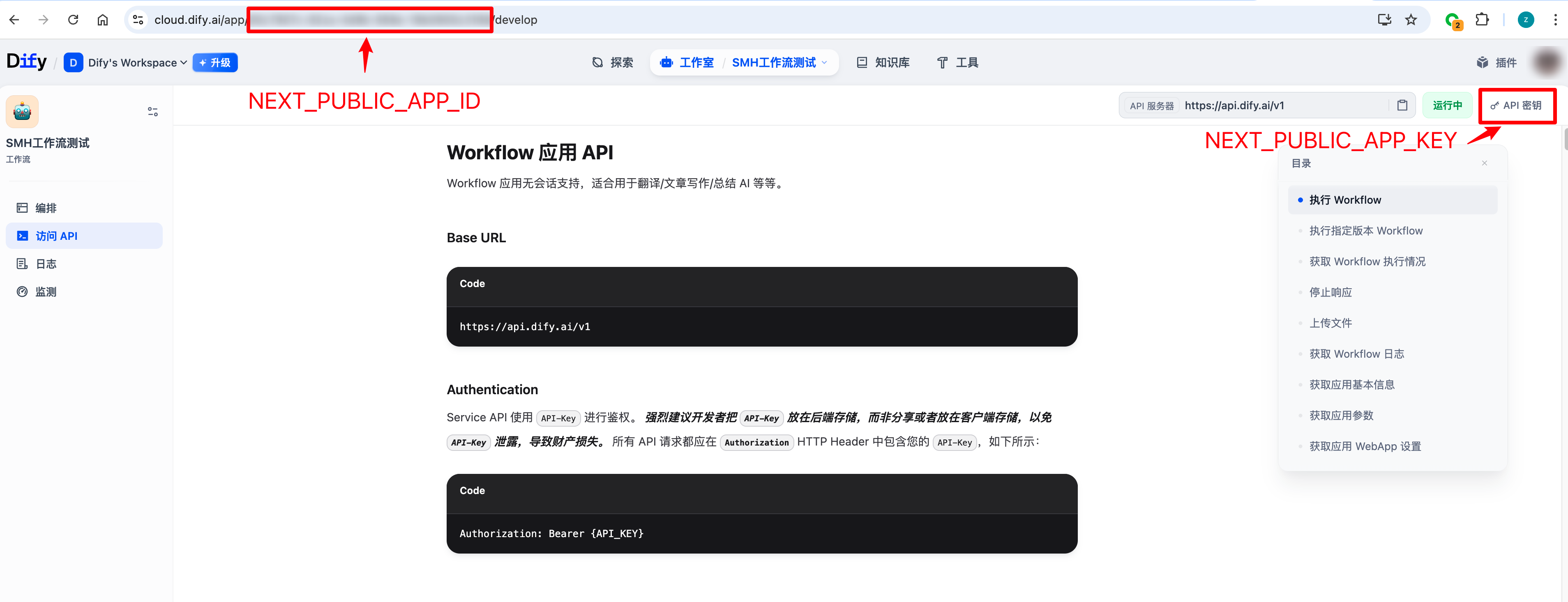Close the 目录 table of contents panel
This screenshot has height=602, width=1568.
[1484, 163]
